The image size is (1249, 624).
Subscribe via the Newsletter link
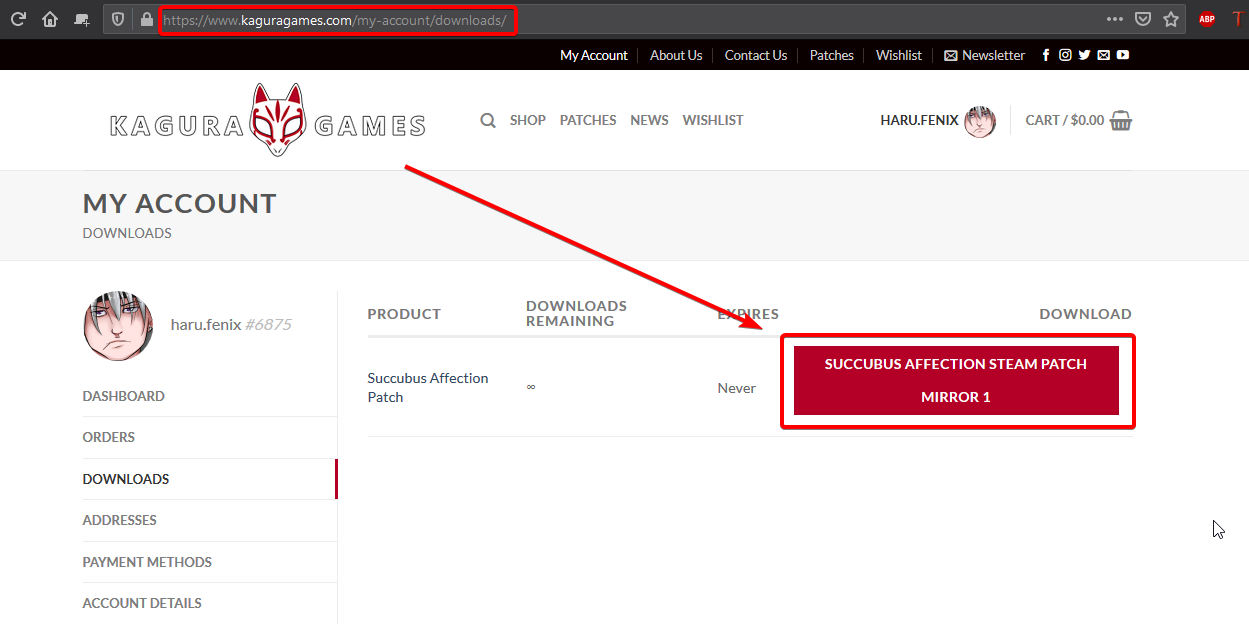coord(985,55)
